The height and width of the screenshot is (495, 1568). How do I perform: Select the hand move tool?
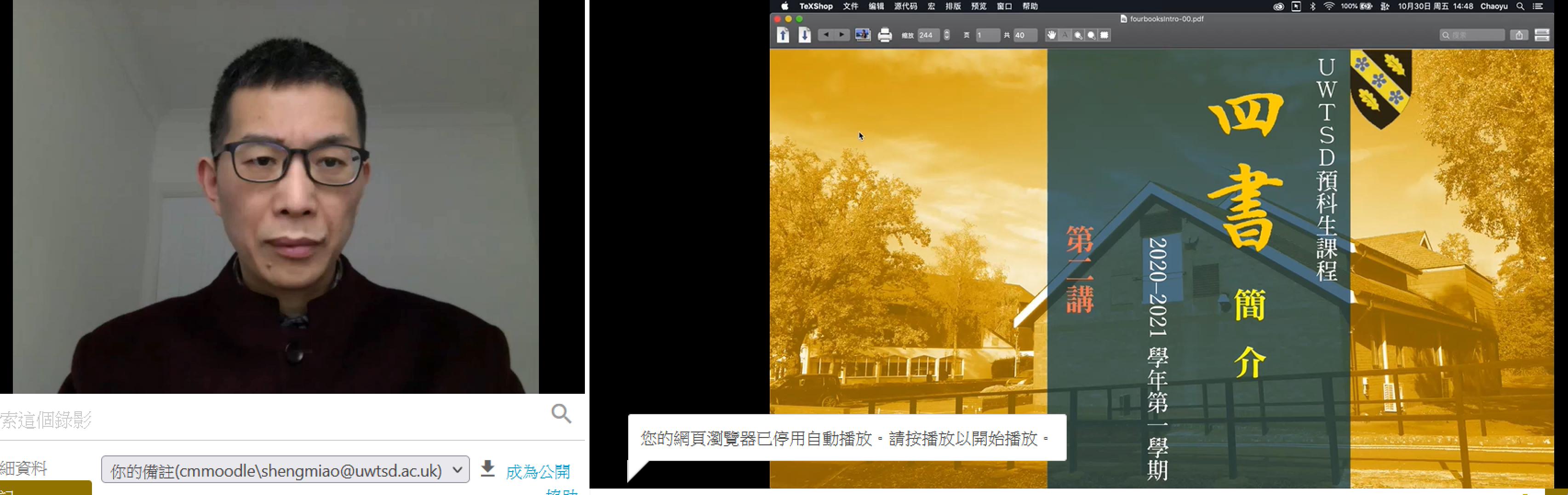point(1051,35)
